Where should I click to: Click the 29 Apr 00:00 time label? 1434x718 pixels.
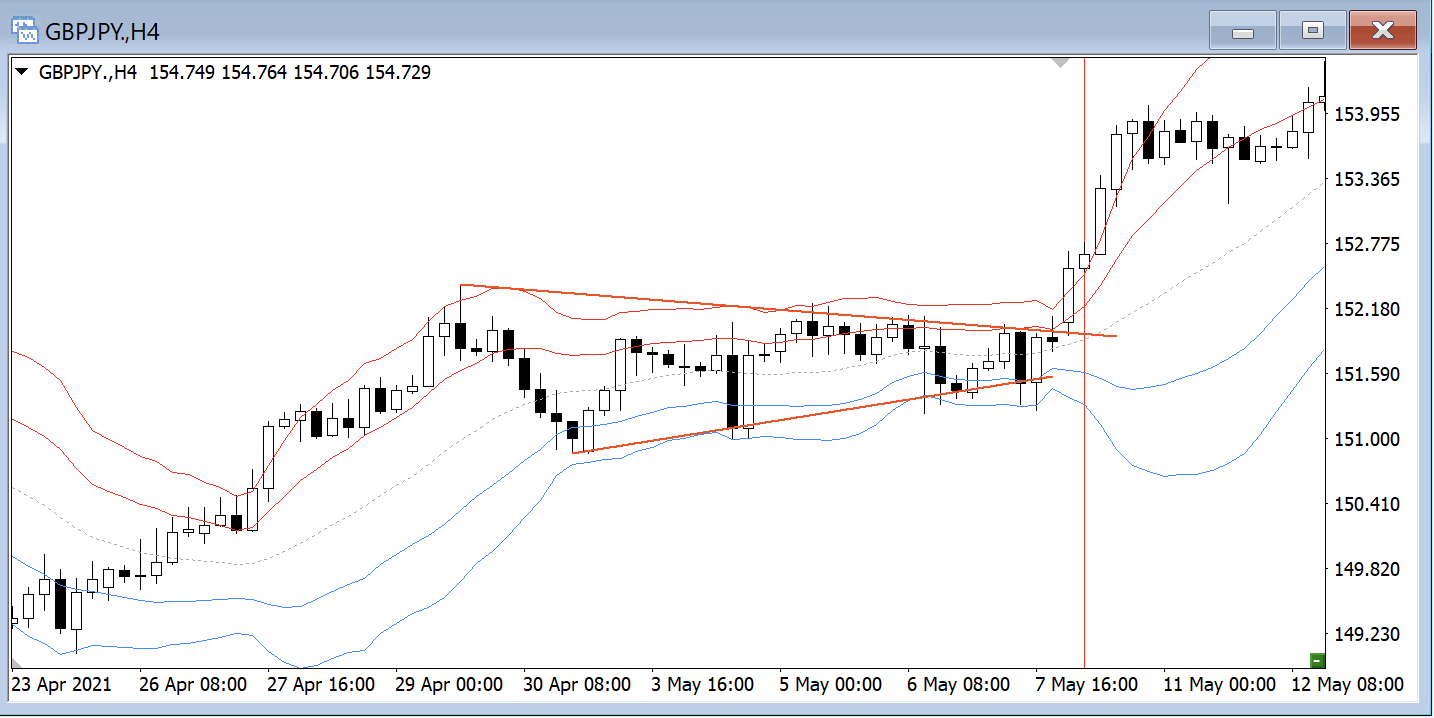point(448,685)
